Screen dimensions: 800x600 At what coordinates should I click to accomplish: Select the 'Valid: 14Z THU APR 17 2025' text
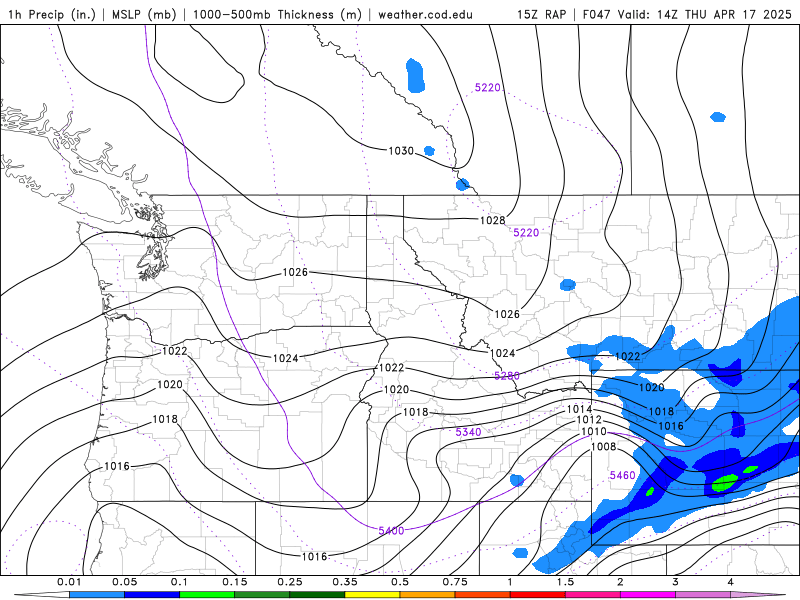coord(705,14)
